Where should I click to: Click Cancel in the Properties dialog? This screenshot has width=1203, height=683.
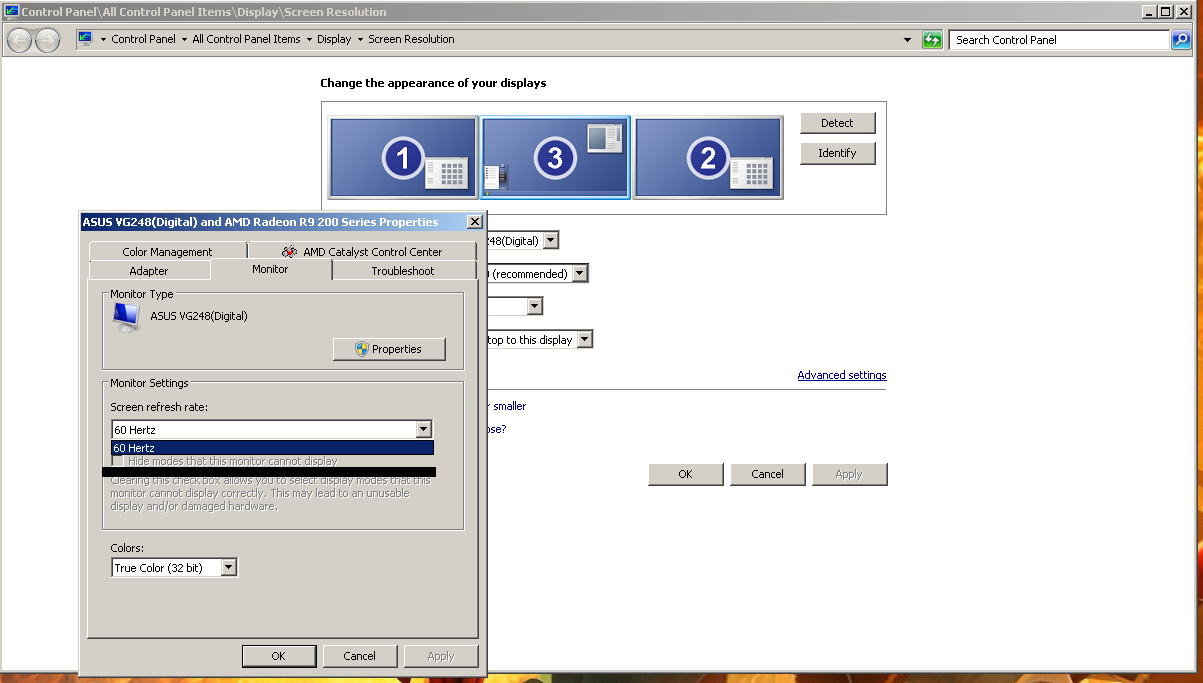[x=359, y=656]
